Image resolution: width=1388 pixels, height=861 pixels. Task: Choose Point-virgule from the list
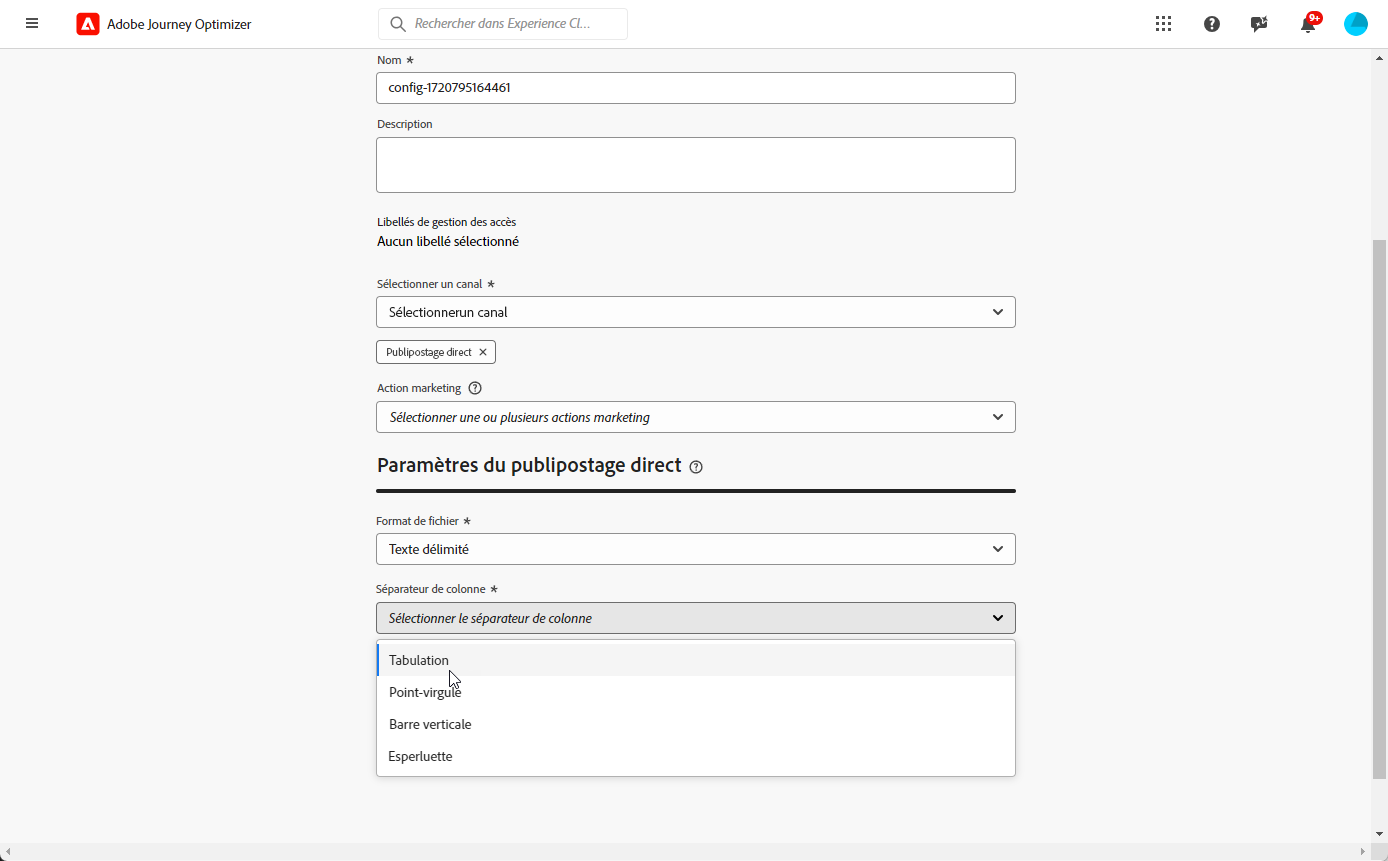click(425, 692)
